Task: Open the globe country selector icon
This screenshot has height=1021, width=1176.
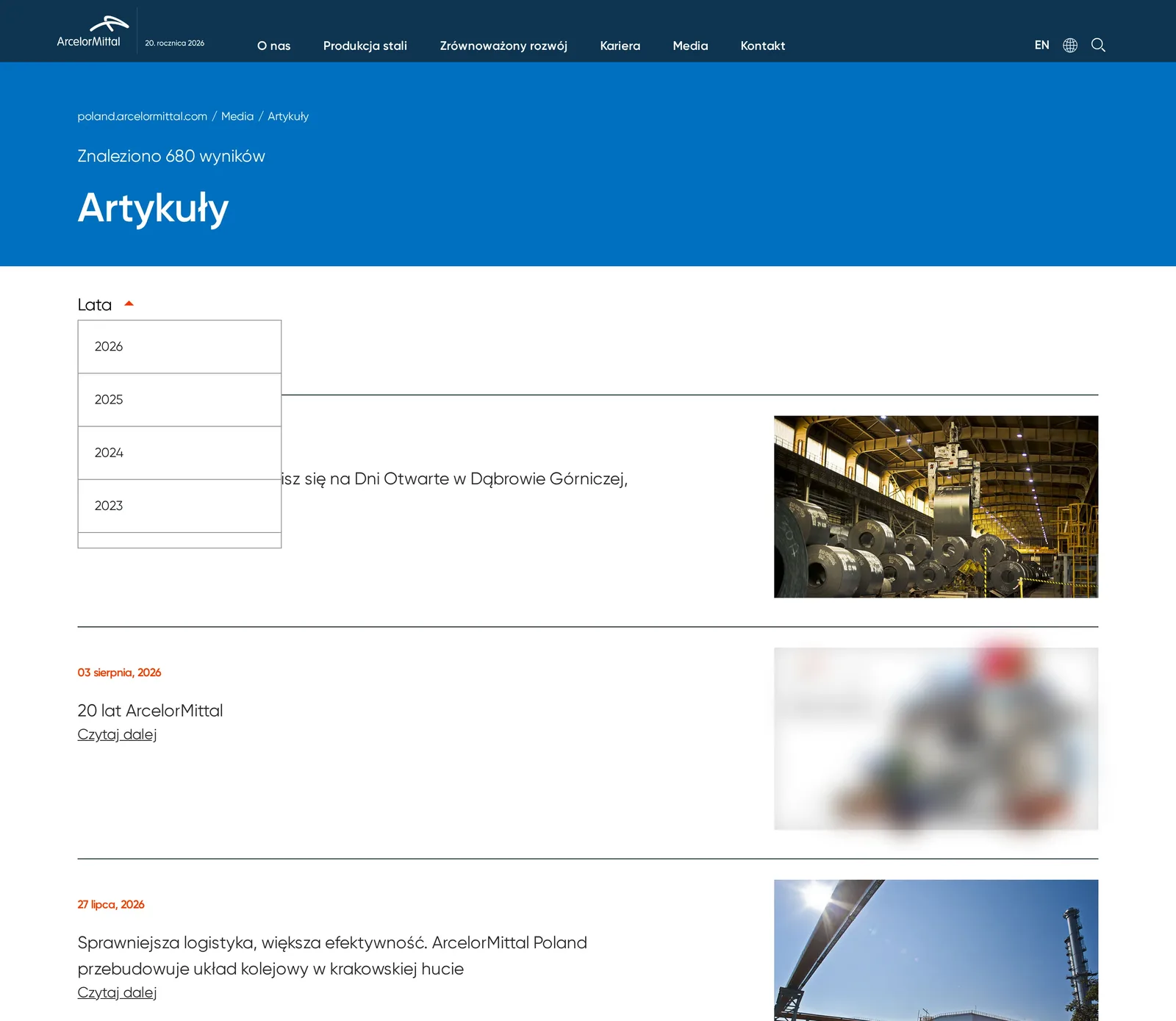Action: [x=1070, y=46]
